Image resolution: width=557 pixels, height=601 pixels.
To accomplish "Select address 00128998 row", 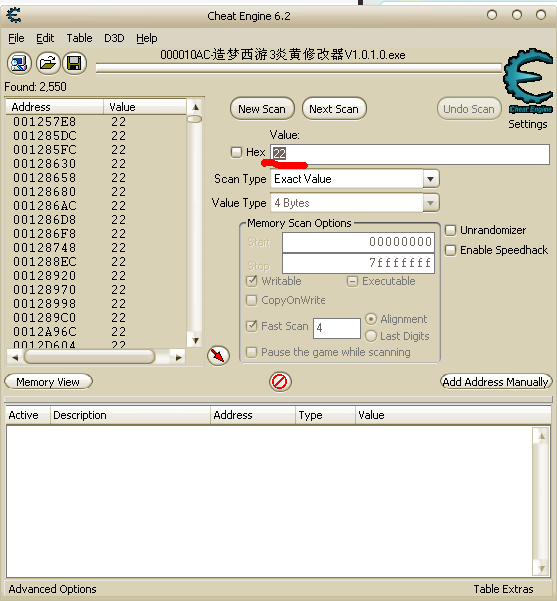I will [96, 304].
